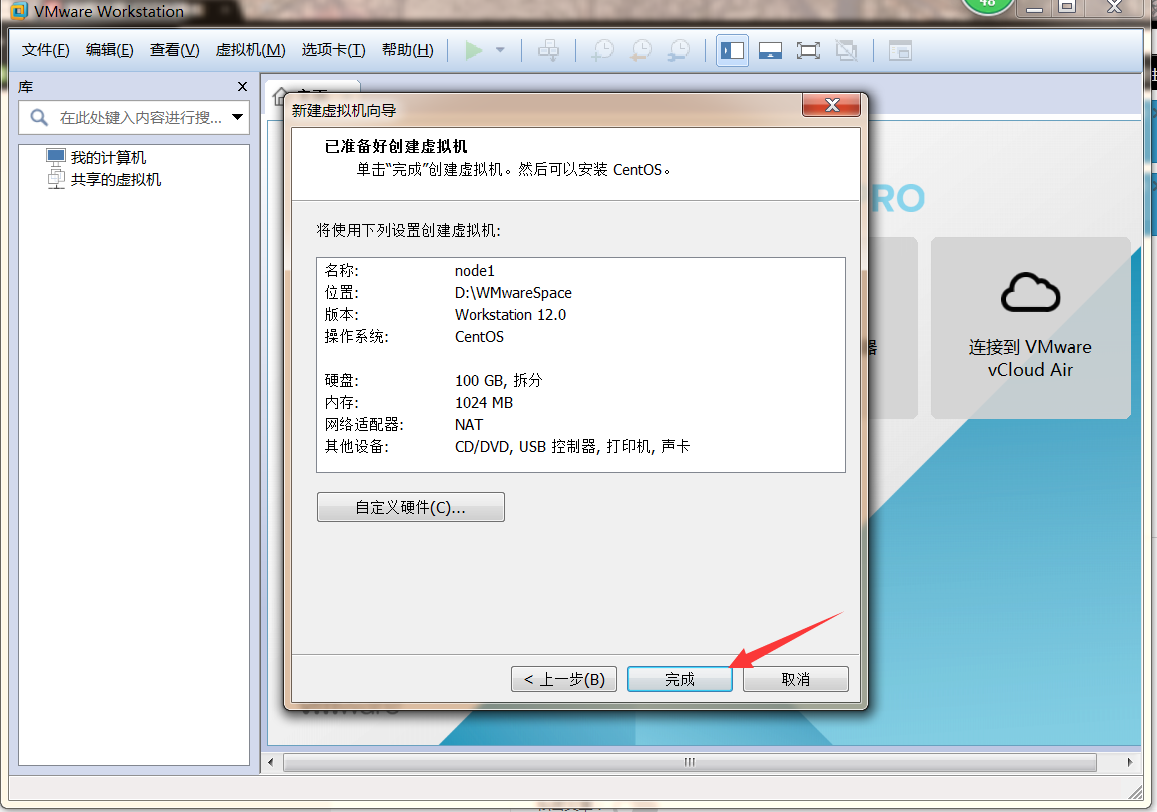Click the Send Ctrl+Alt+Del toolbar icon
1157x812 pixels.
(548, 50)
